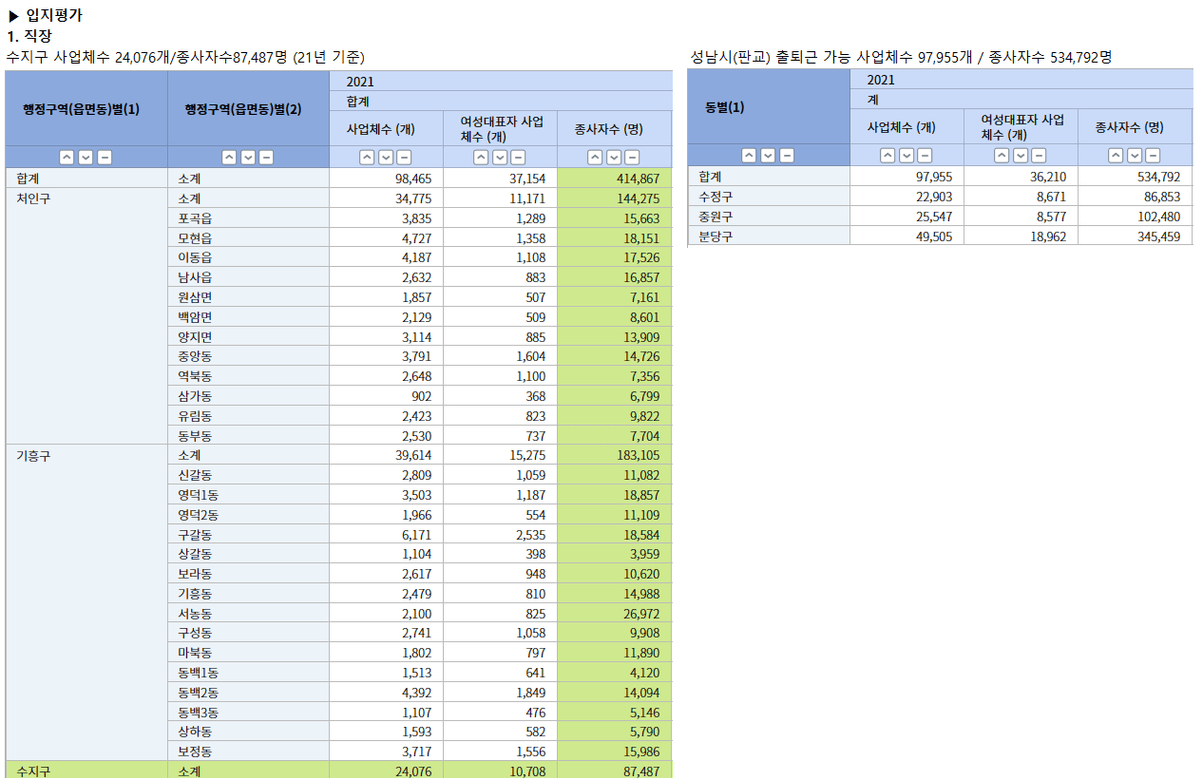The image size is (1203, 778).
Task: Sort ascending 종사자수 in 행정구역 table
Action: [595, 157]
